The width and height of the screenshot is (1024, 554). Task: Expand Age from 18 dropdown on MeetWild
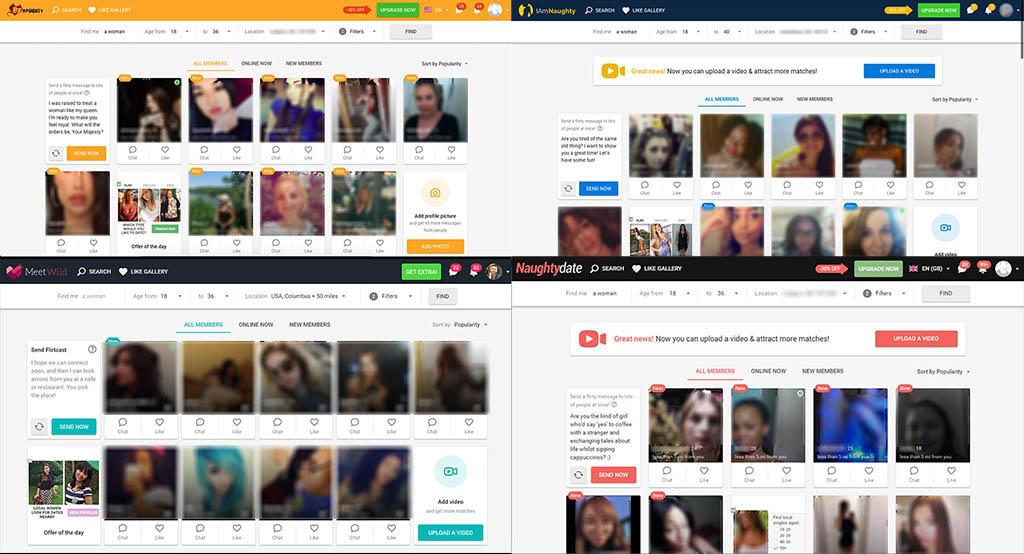click(155, 296)
